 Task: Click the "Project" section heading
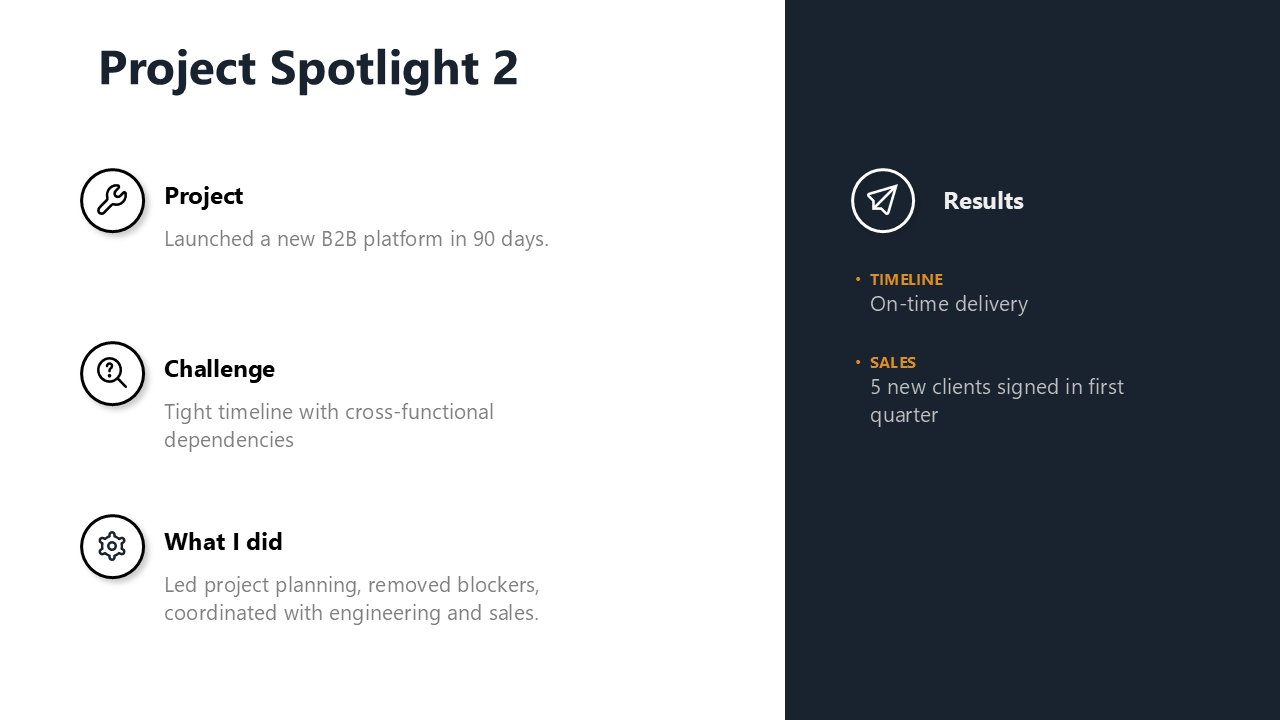[203, 196]
